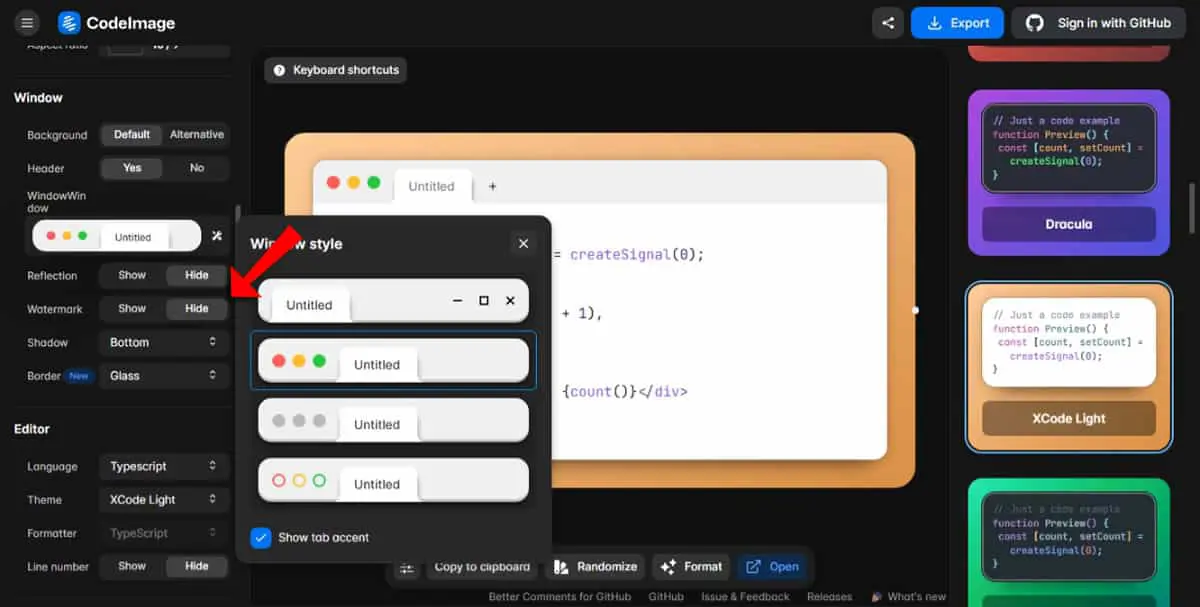Click Copy to clipboard
Screen dimensions: 1200x607
(482, 567)
